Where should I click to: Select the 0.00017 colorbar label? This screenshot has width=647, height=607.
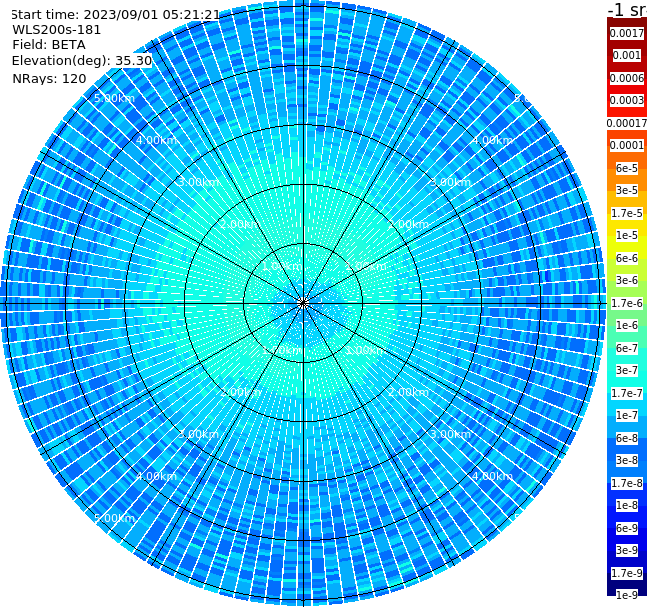[x=627, y=123]
